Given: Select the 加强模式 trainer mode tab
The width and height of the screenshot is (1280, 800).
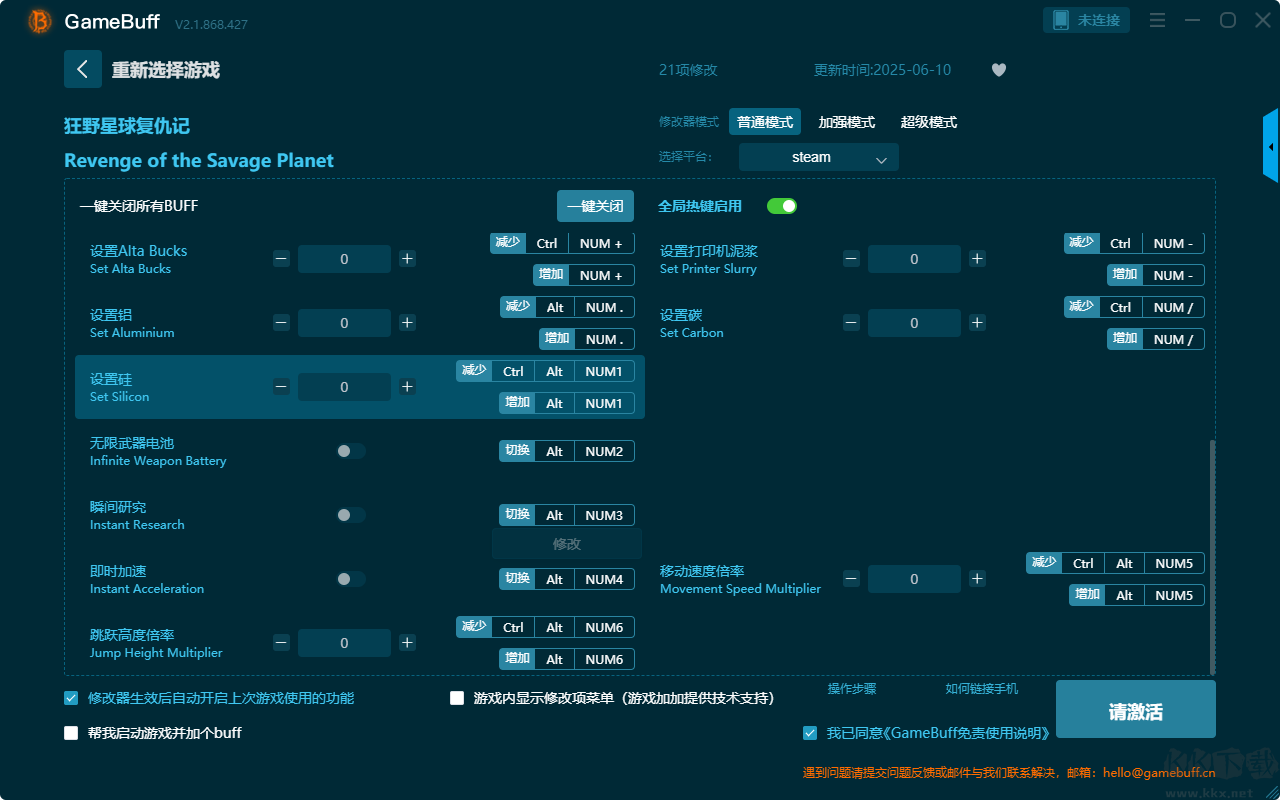Looking at the screenshot, I should 847,122.
